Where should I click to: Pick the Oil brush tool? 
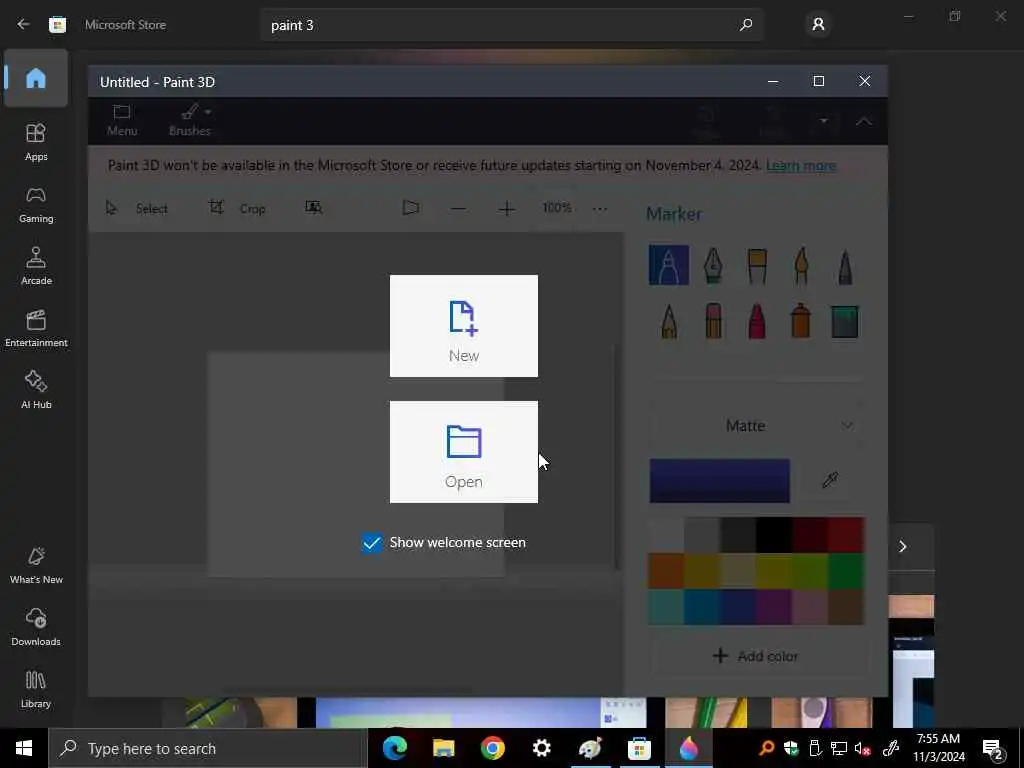[757, 265]
